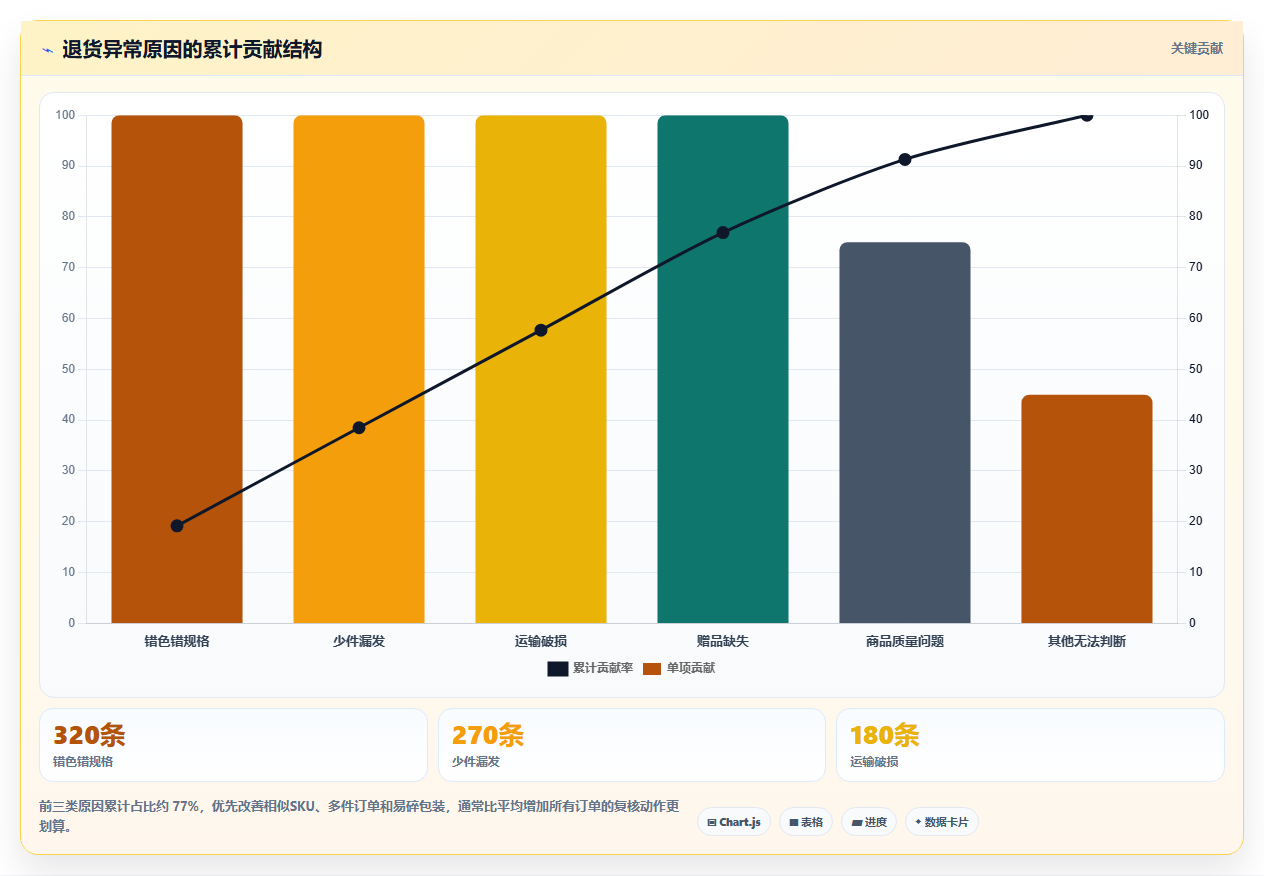The height and width of the screenshot is (876, 1264).
Task: Click the x-axis label 商品质量问题
Action: [x=905, y=641]
